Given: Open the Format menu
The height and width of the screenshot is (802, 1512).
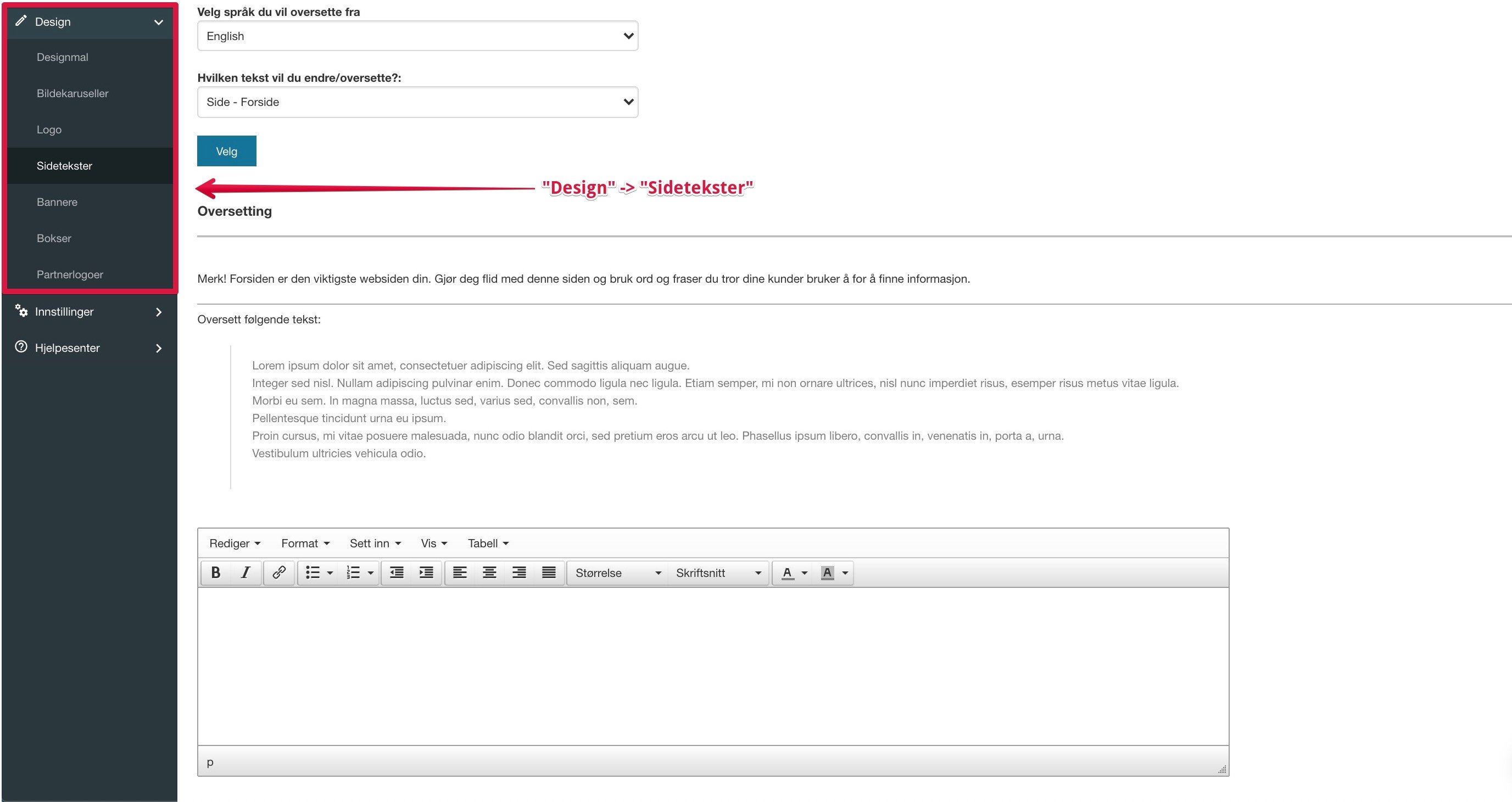Looking at the screenshot, I should click(305, 543).
